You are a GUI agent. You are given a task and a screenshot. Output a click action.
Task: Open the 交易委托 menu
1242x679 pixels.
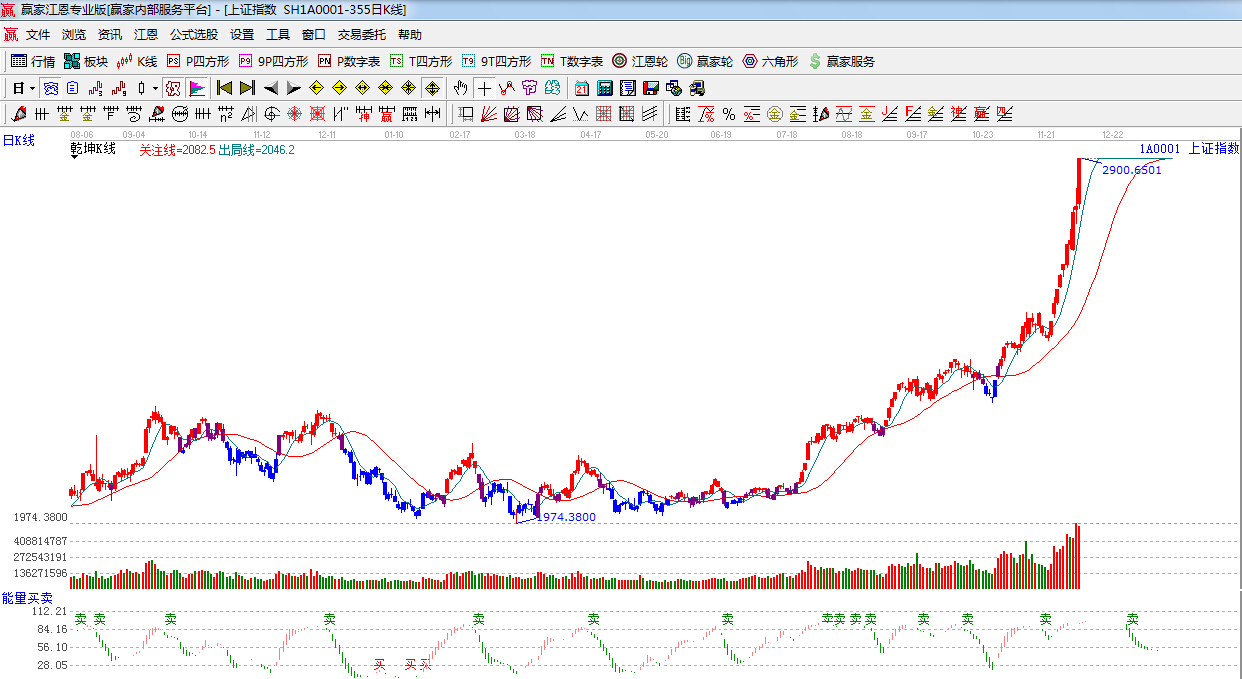click(361, 35)
